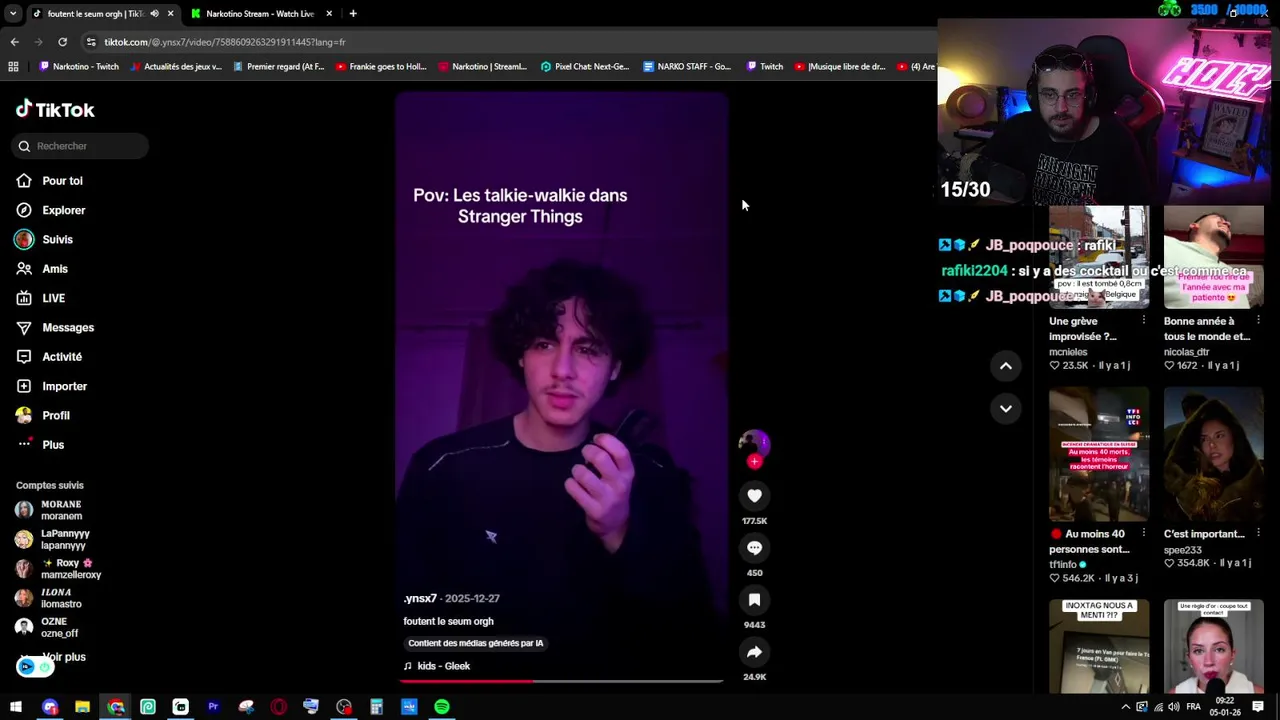Image resolution: width=1280 pixels, height=720 pixels.
Task: Click the AI-generated media label
Action: point(475,643)
